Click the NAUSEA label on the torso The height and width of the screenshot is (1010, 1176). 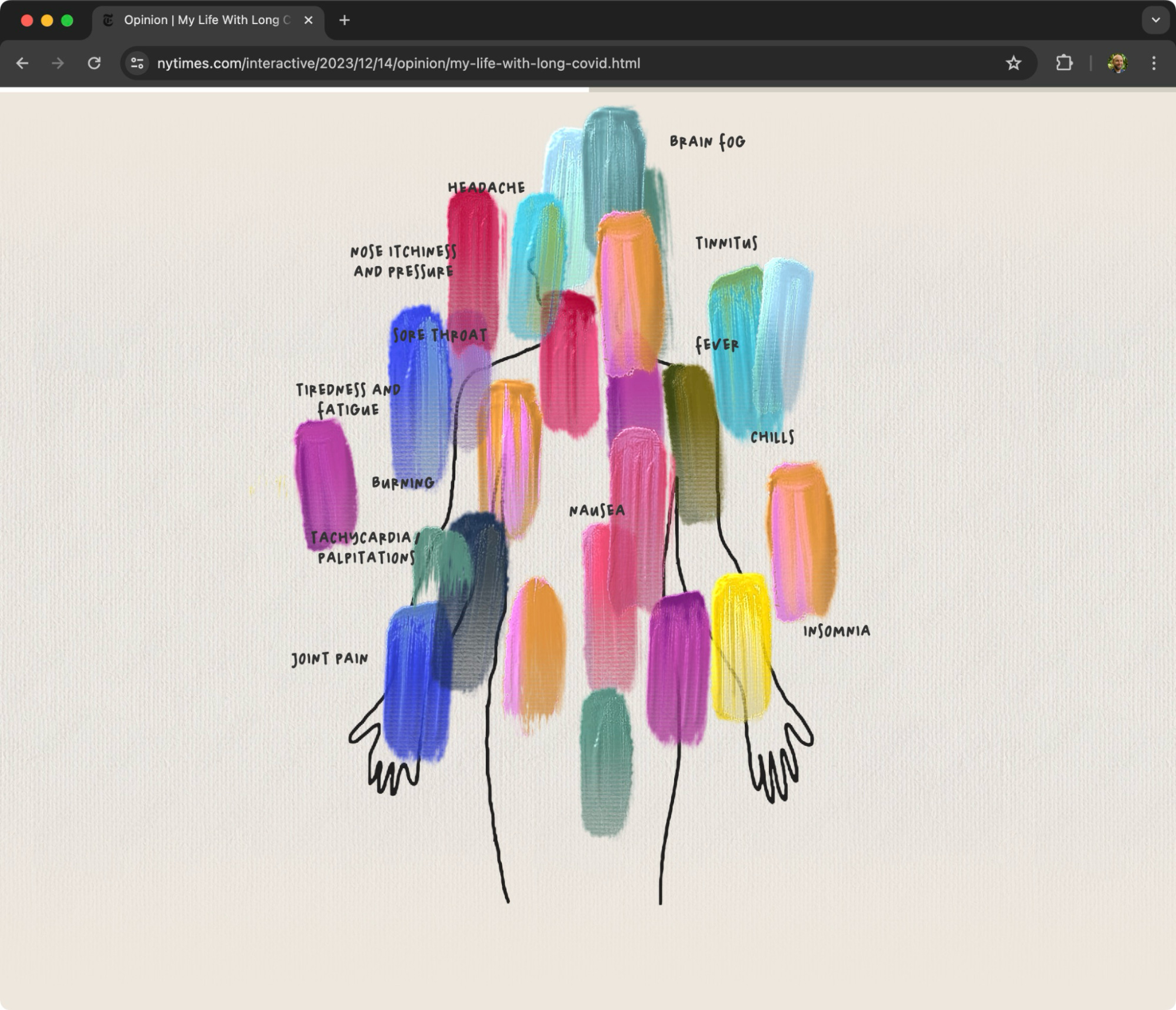click(597, 510)
